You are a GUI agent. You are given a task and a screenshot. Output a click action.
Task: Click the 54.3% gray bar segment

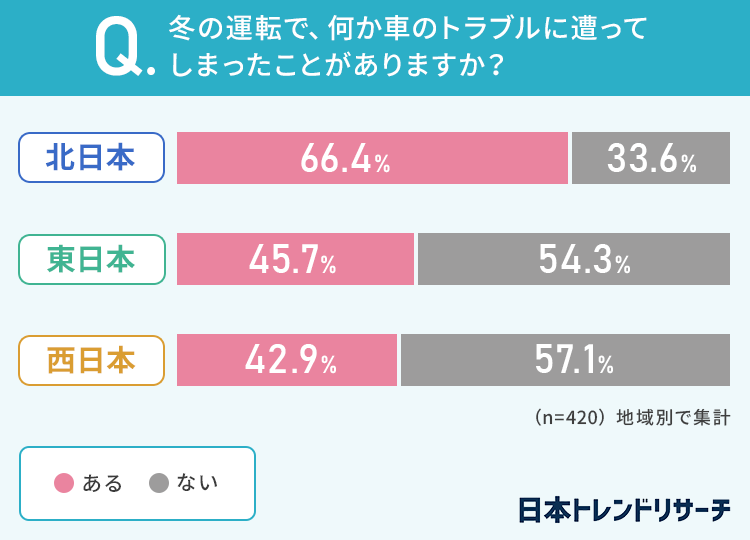point(574,259)
